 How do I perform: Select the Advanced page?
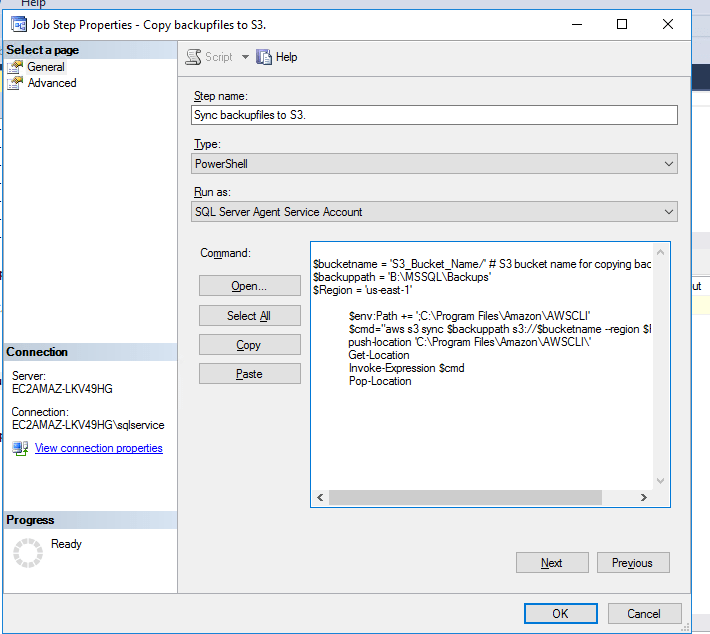coord(51,83)
